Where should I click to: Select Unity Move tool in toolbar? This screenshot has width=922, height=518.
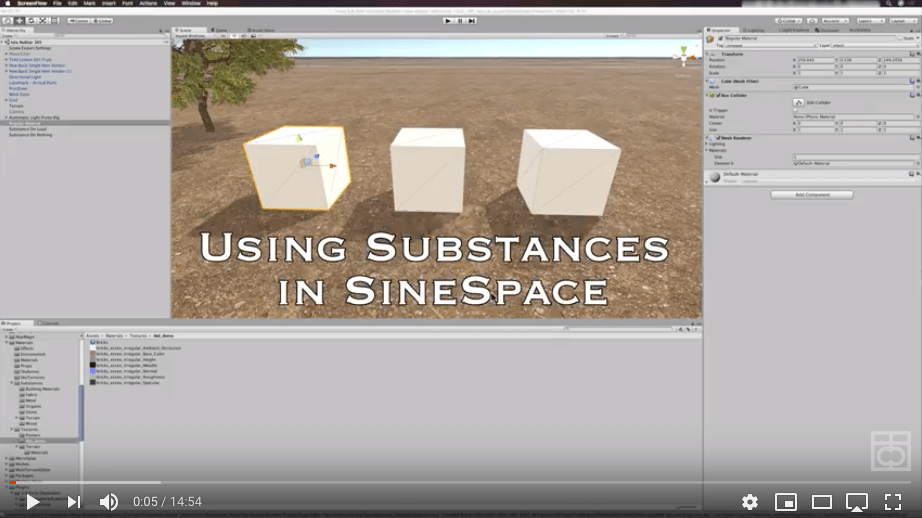(19, 21)
